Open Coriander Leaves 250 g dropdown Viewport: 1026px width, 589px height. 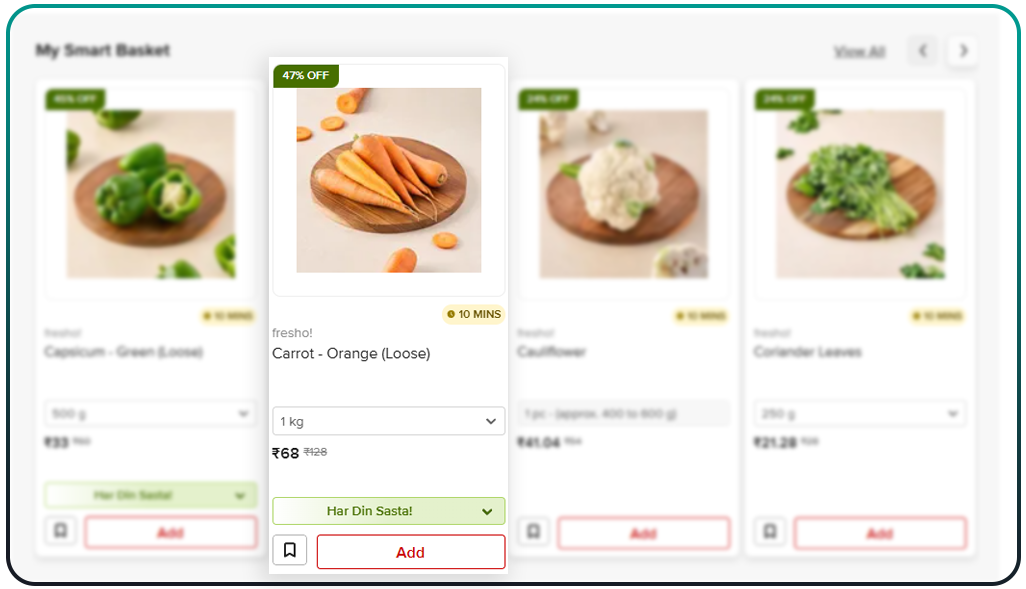point(859,414)
